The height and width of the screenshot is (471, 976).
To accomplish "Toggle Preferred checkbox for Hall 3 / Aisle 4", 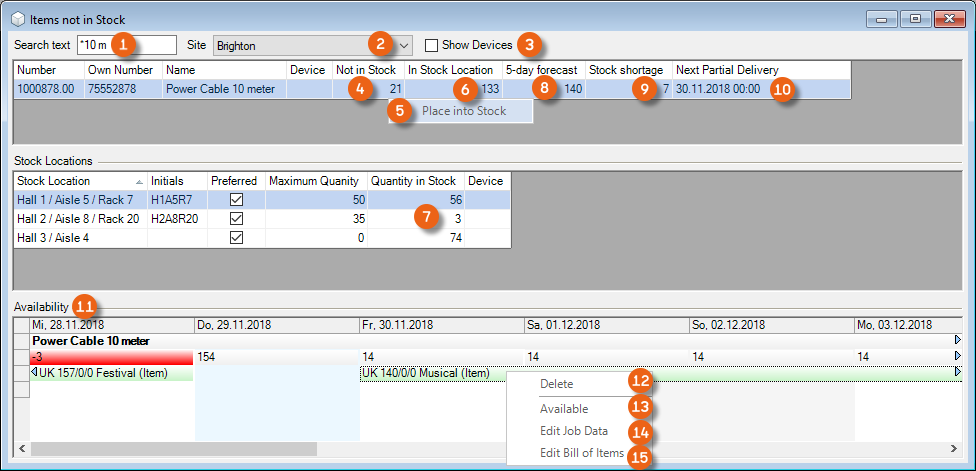I will tap(236, 238).
